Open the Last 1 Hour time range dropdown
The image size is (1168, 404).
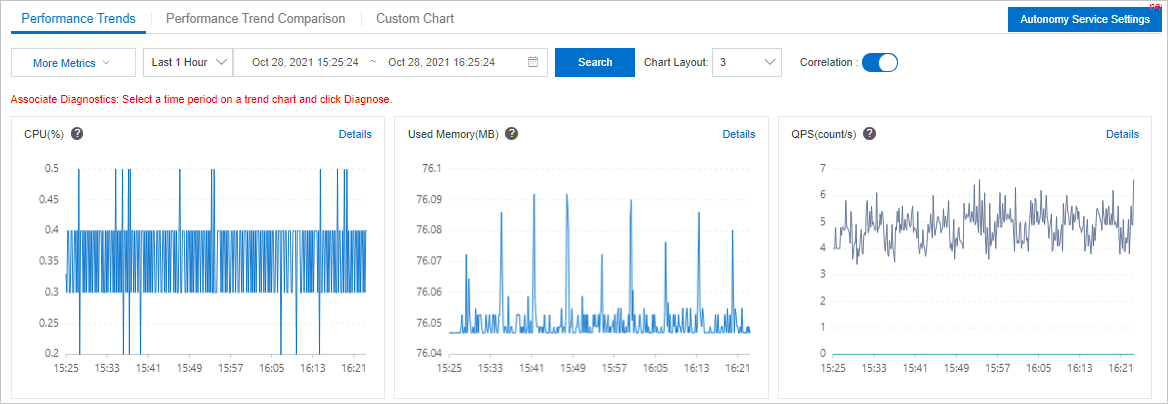tap(188, 63)
